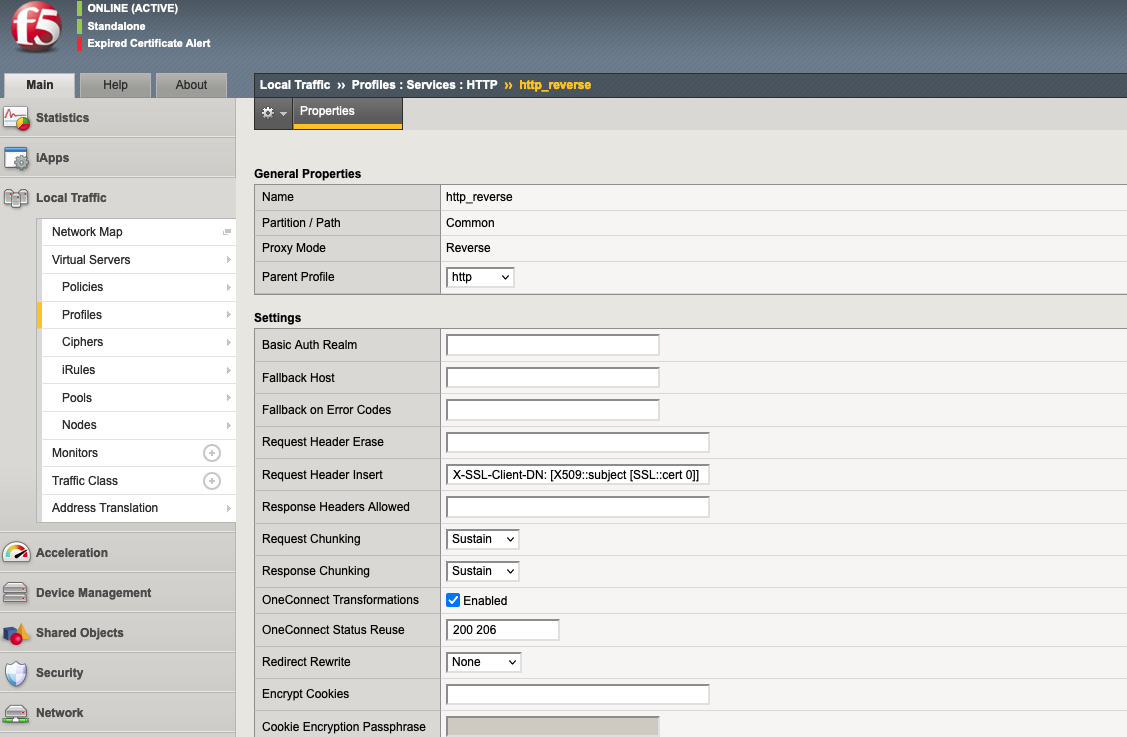Change the Request Chunking dropdown
The width and height of the screenshot is (1127, 737).
pos(482,538)
